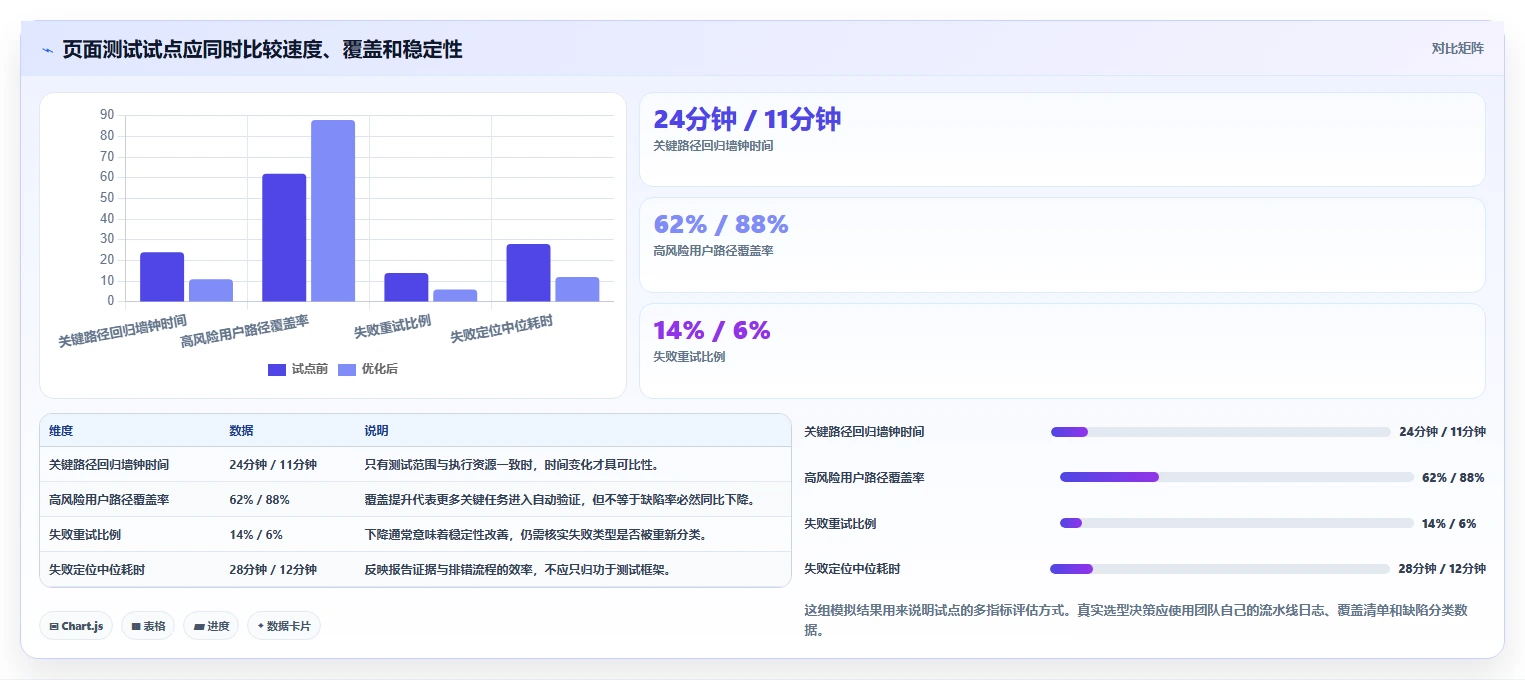Image resolution: width=1525 pixels, height=680 pixels.
Task: Select 失败定位中位耗时 cell in the table
Action: point(97,570)
